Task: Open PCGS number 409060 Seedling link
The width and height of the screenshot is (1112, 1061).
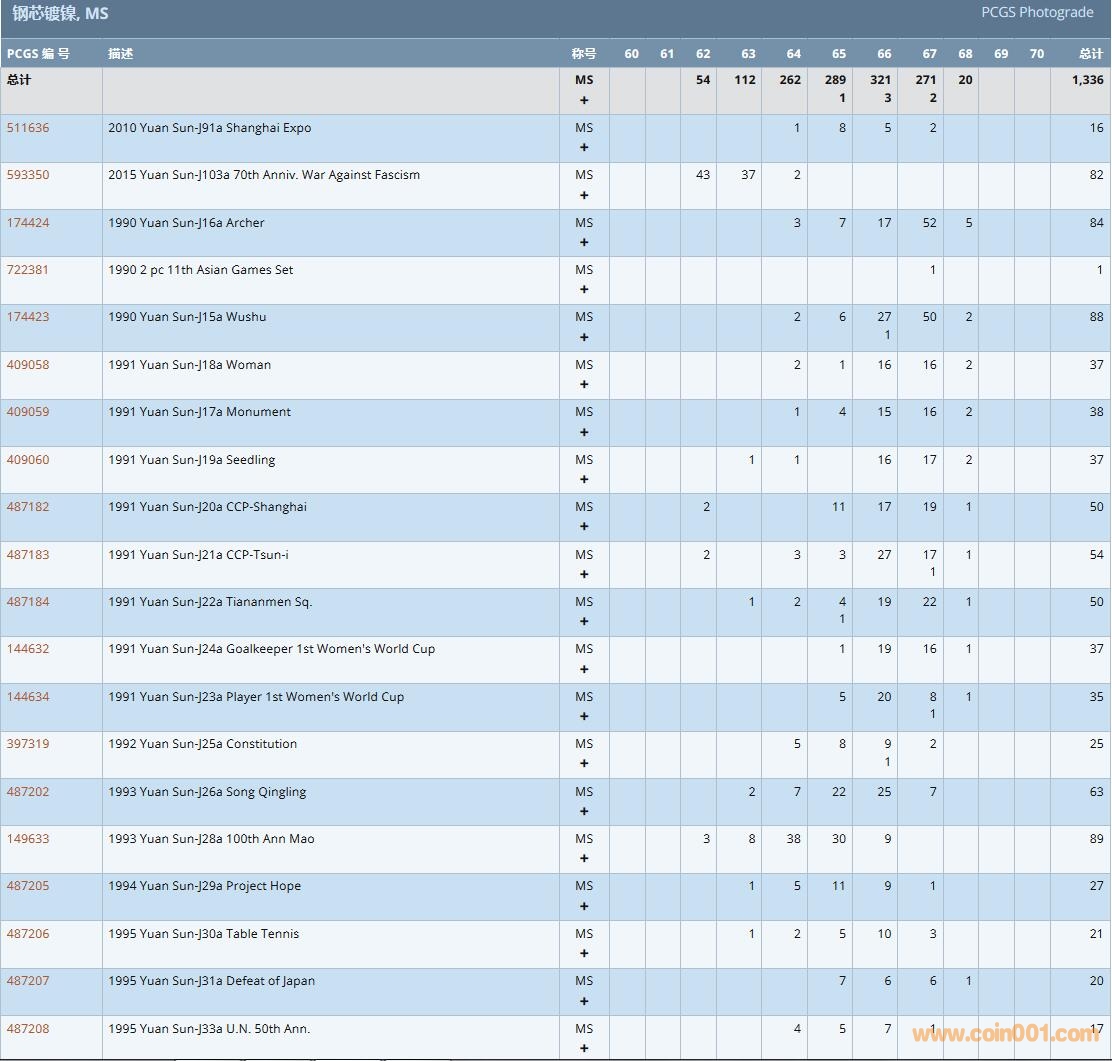Action: click(x=28, y=460)
